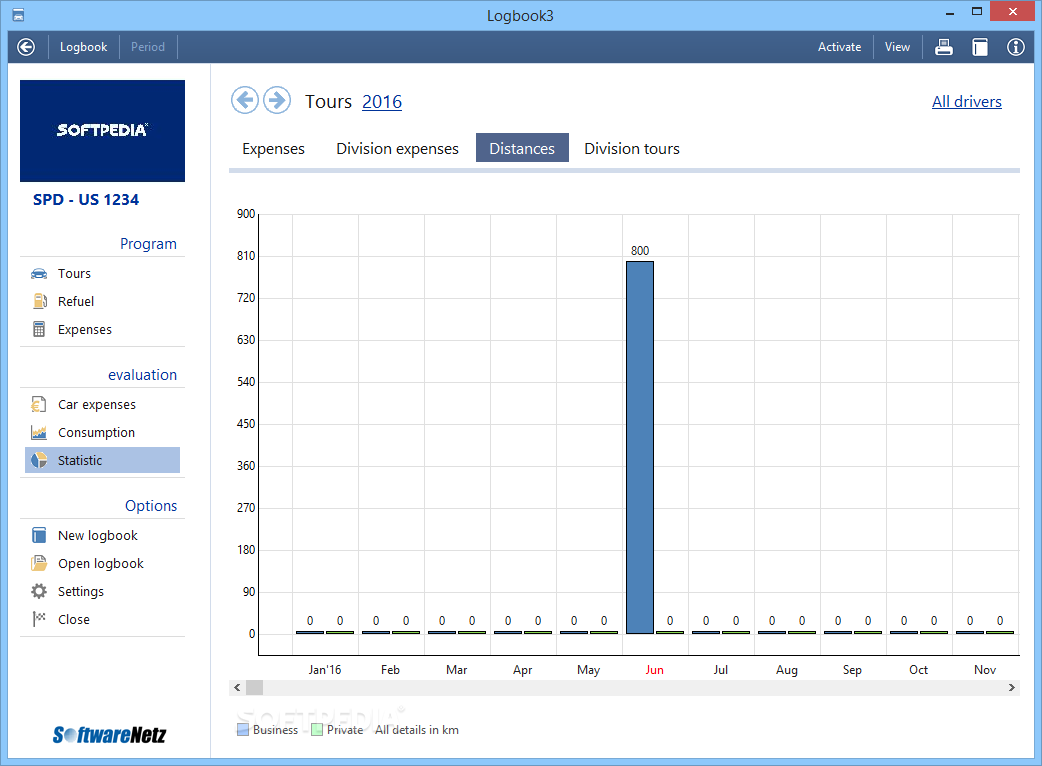Open the info icon in the toolbar
This screenshot has width=1042, height=766.
pyautogui.click(x=1015, y=47)
